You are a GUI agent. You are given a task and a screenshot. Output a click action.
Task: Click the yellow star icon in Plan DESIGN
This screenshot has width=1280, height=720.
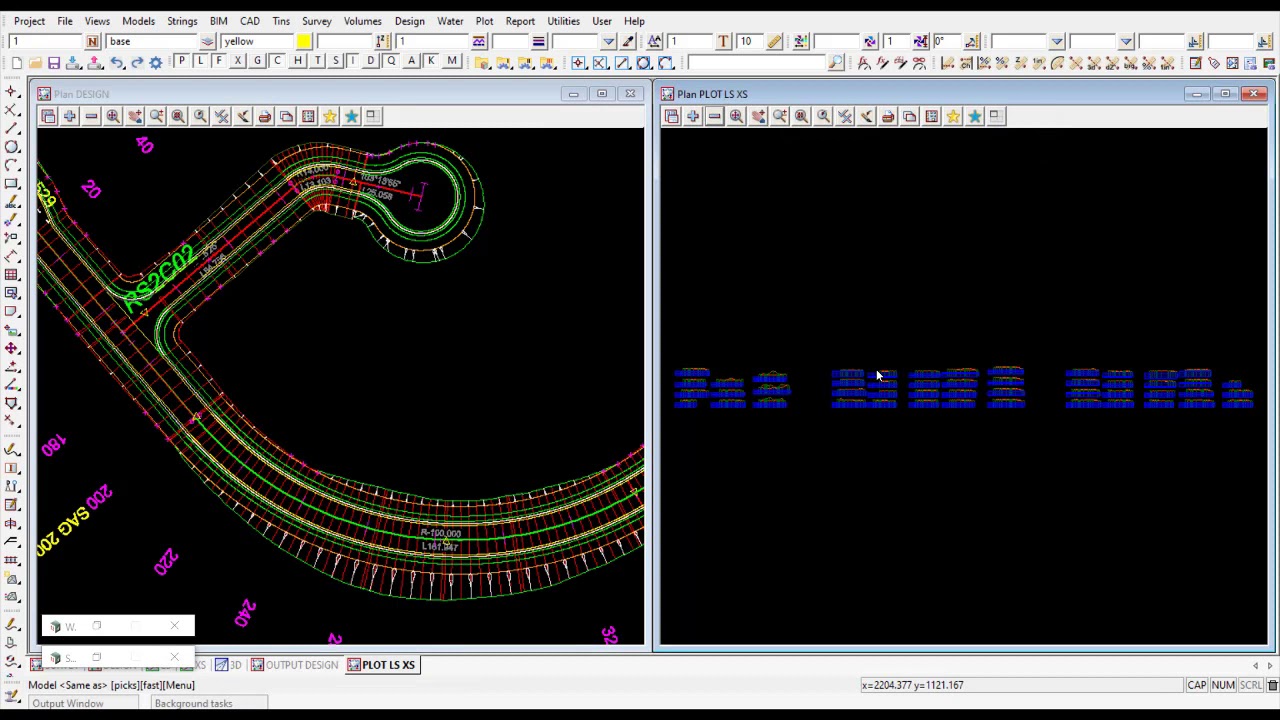[329, 116]
